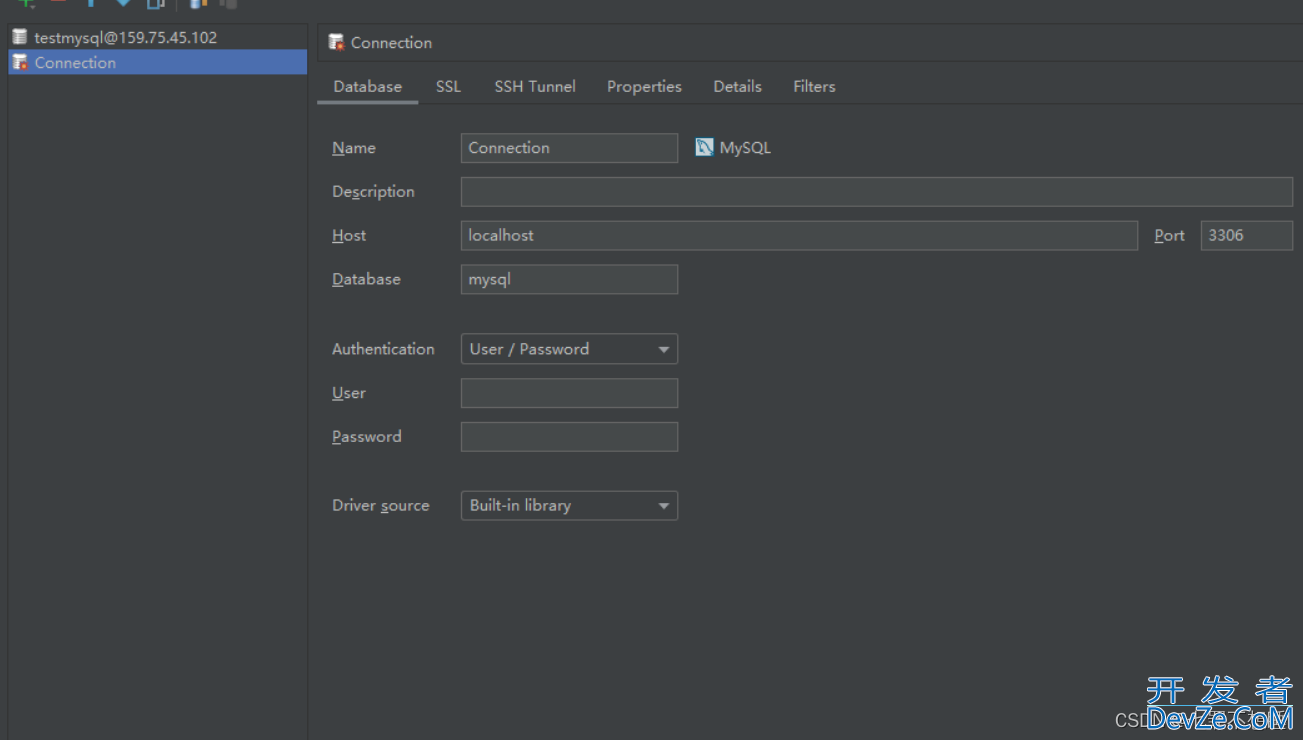Switch to the Database tab
The width and height of the screenshot is (1303, 740).
pyautogui.click(x=368, y=87)
